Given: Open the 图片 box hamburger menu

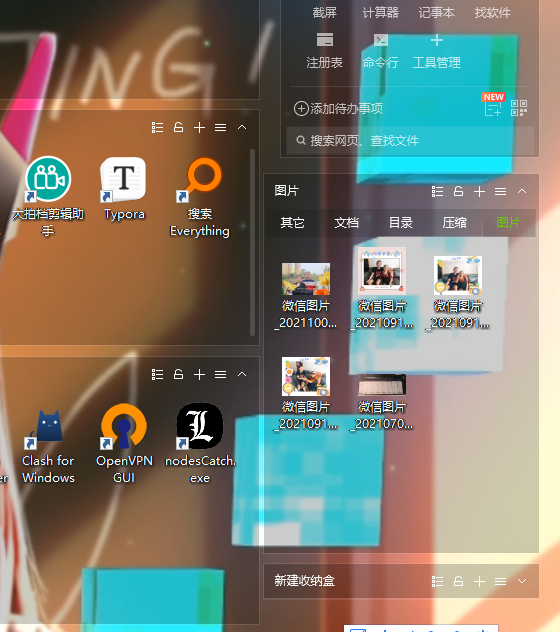Looking at the screenshot, I should click(500, 191).
